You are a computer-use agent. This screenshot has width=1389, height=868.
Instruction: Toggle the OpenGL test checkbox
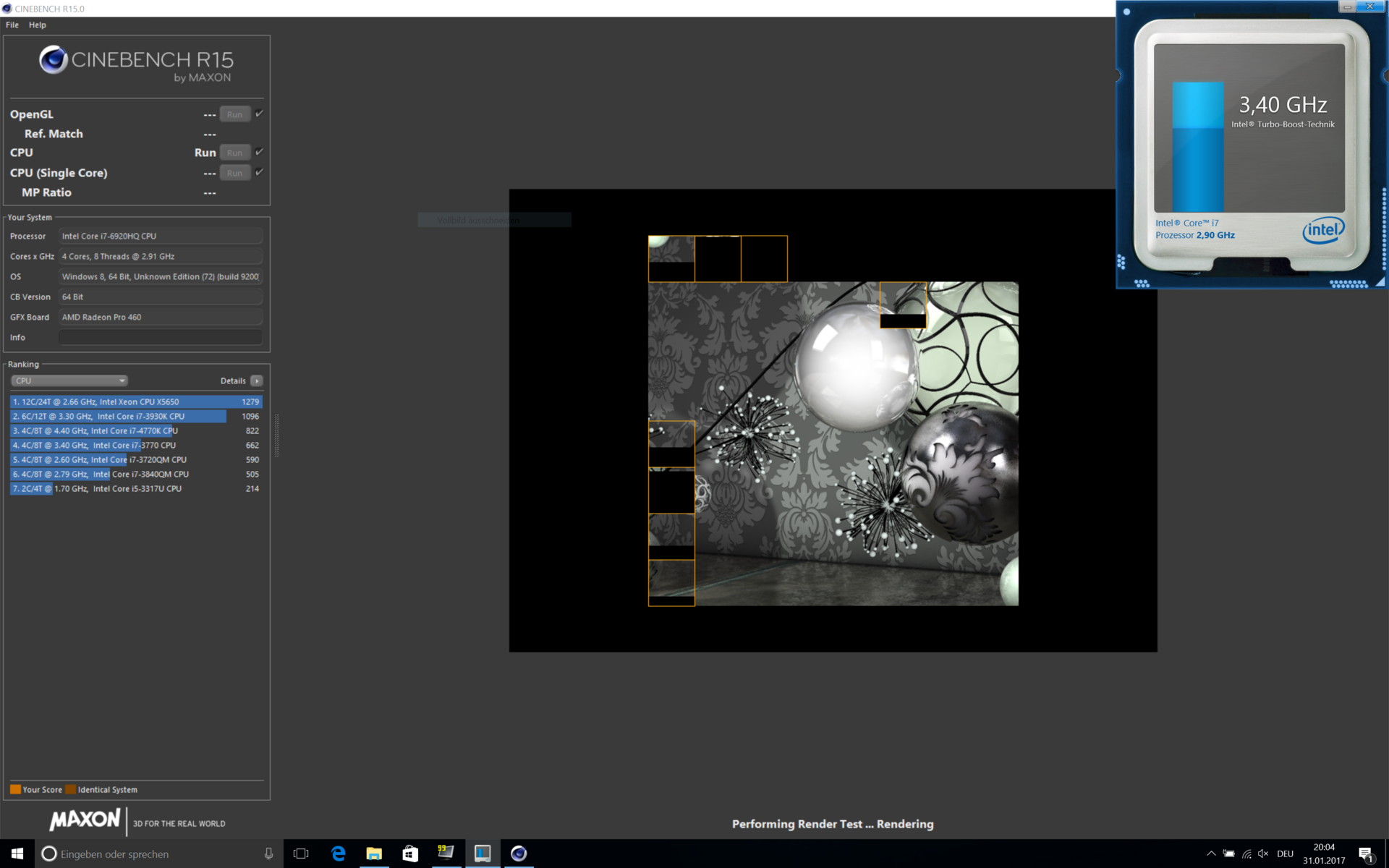tap(260, 114)
